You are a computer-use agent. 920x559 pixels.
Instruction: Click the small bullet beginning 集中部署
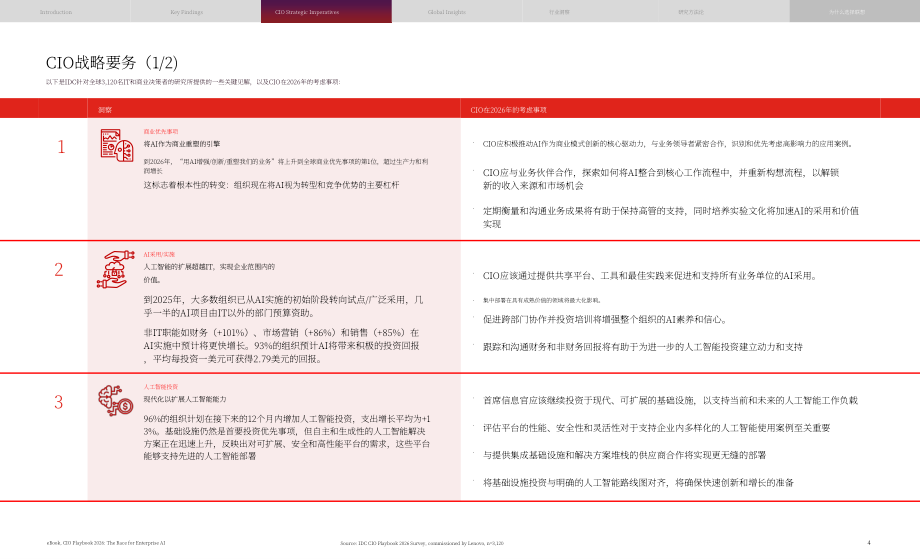(542, 300)
